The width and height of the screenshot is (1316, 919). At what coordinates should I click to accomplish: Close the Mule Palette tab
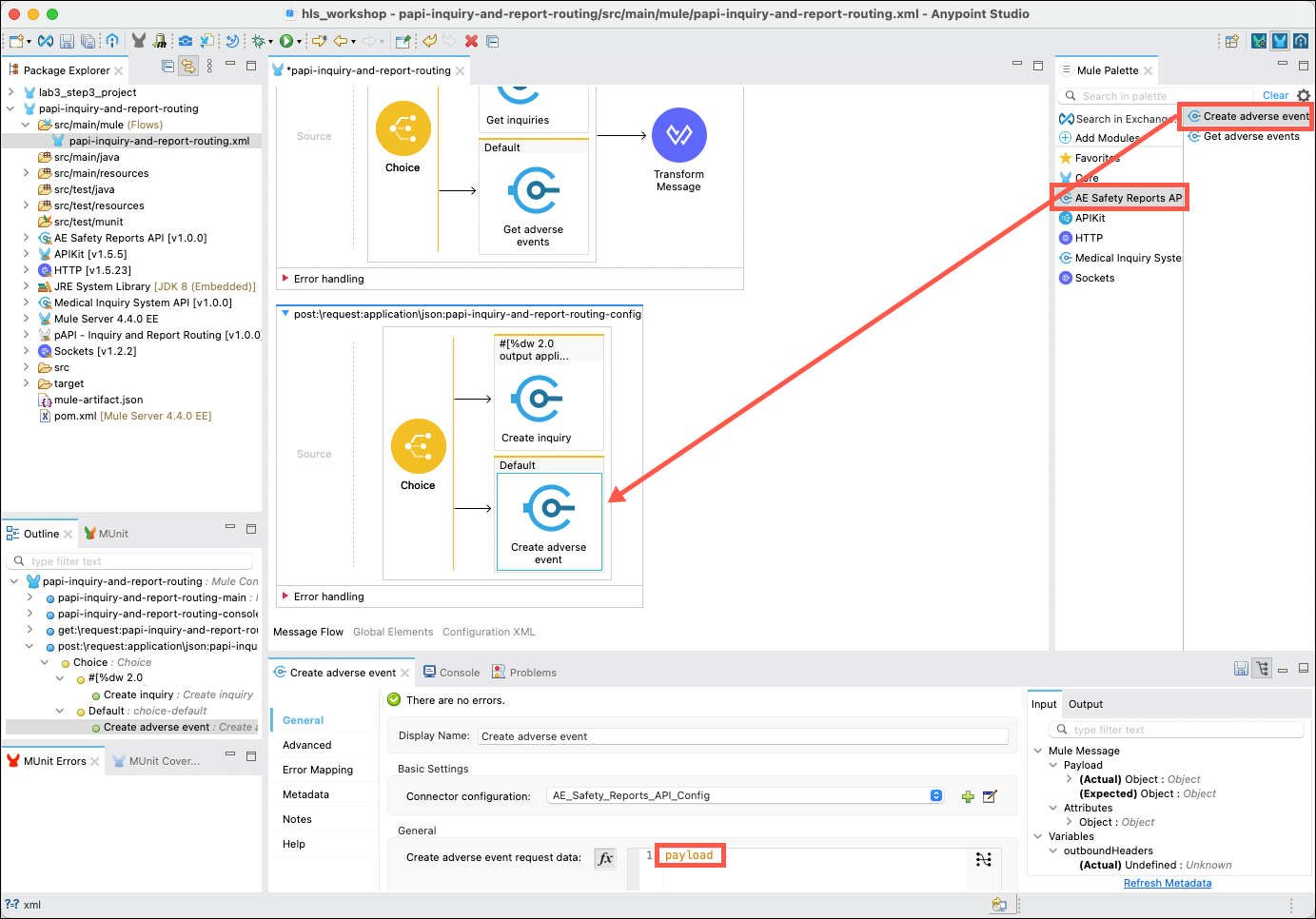coord(1149,70)
